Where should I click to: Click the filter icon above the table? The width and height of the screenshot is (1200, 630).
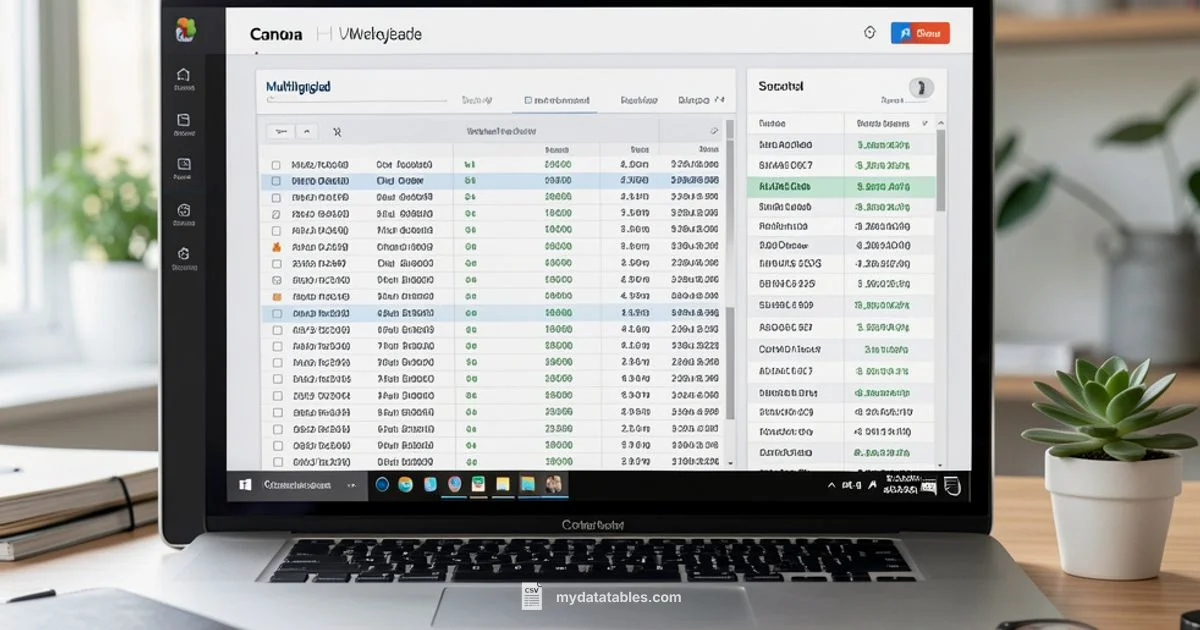281,131
